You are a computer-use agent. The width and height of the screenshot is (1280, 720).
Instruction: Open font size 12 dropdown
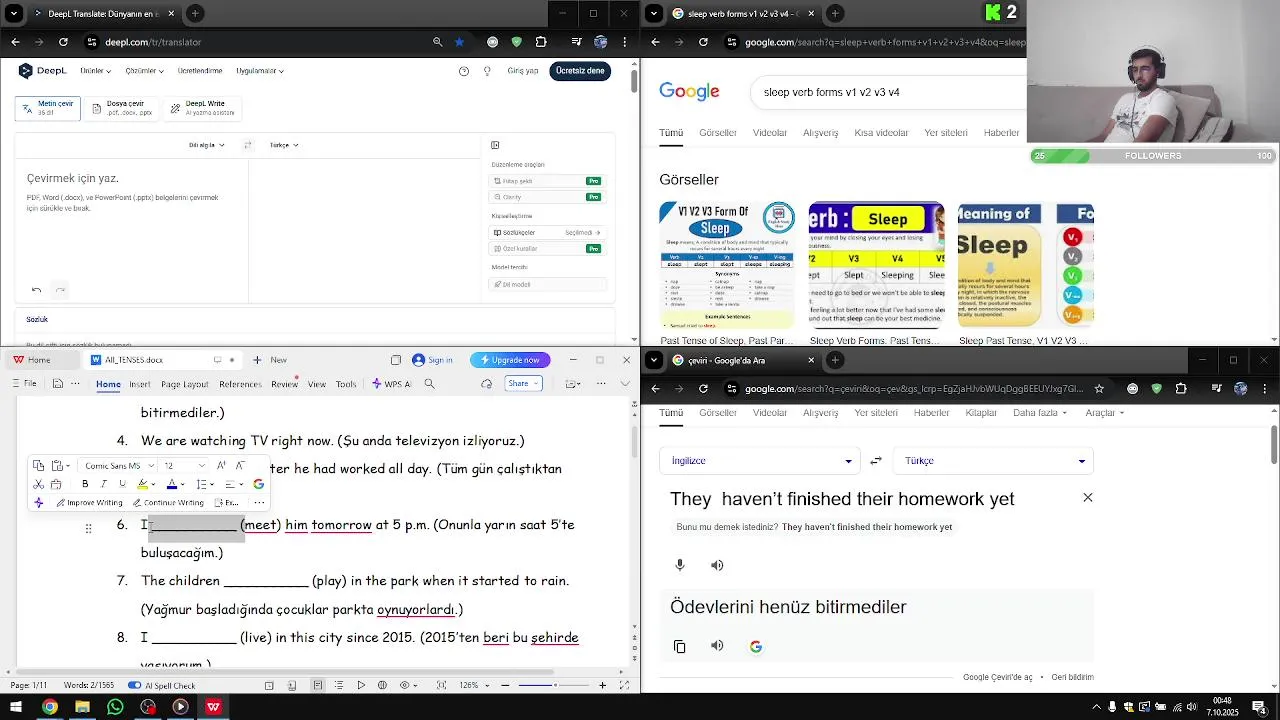201,465
